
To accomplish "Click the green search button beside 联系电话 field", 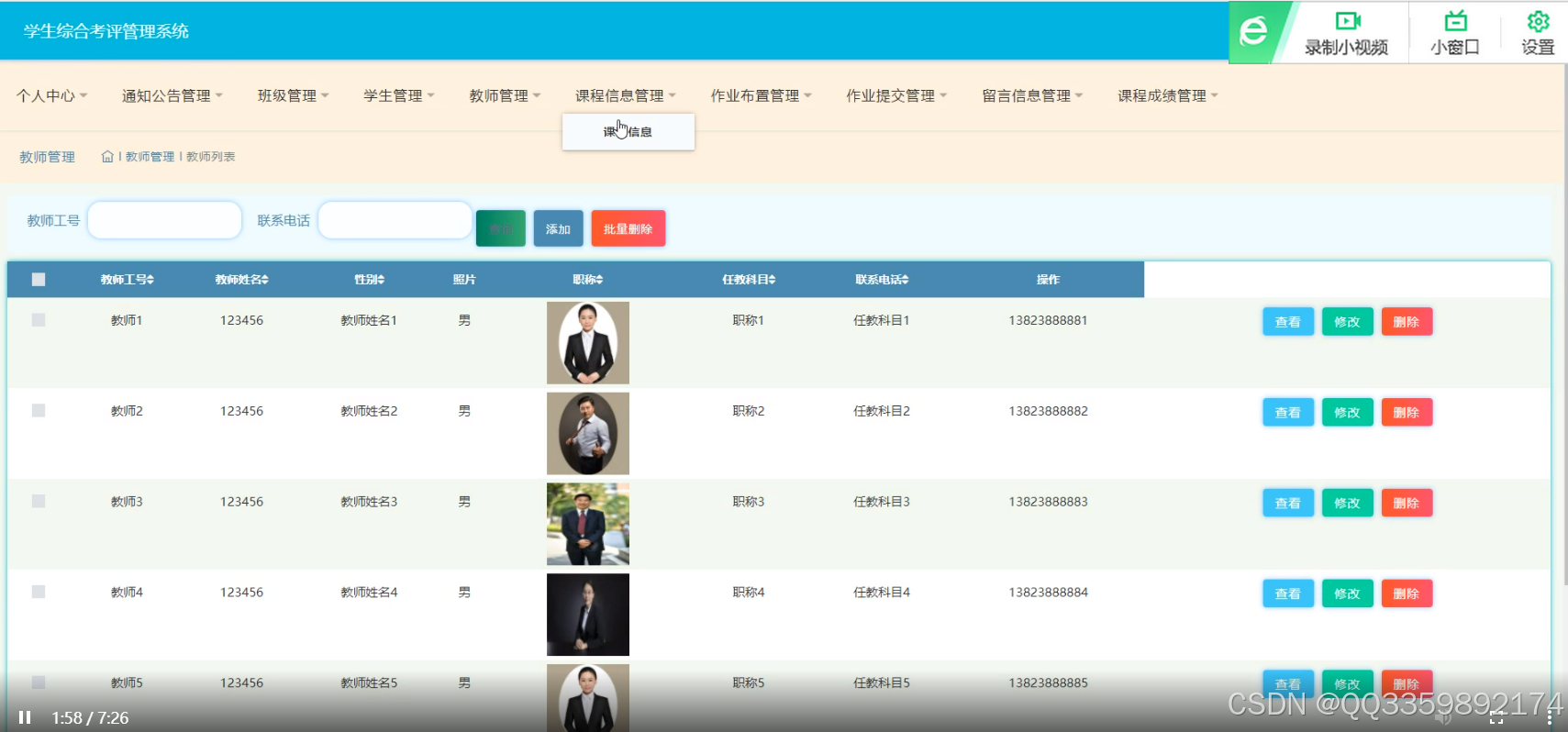I will [501, 228].
